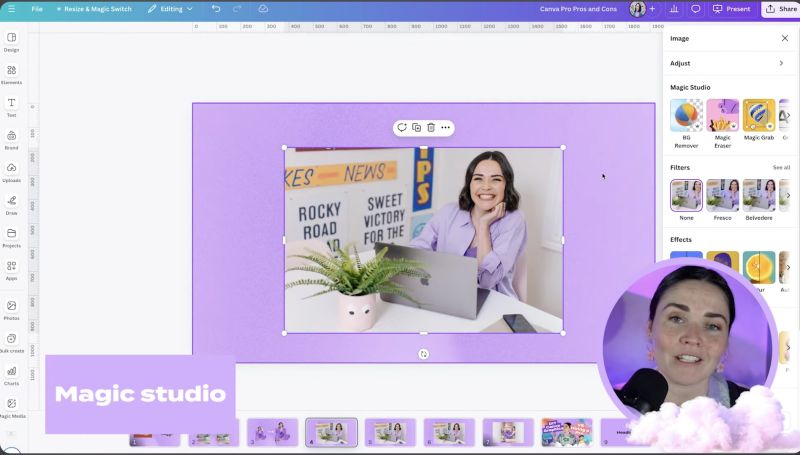The width and height of the screenshot is (800, 455).
Task: Select page 5 thumbnail
Action: click(x=390, y=432)
